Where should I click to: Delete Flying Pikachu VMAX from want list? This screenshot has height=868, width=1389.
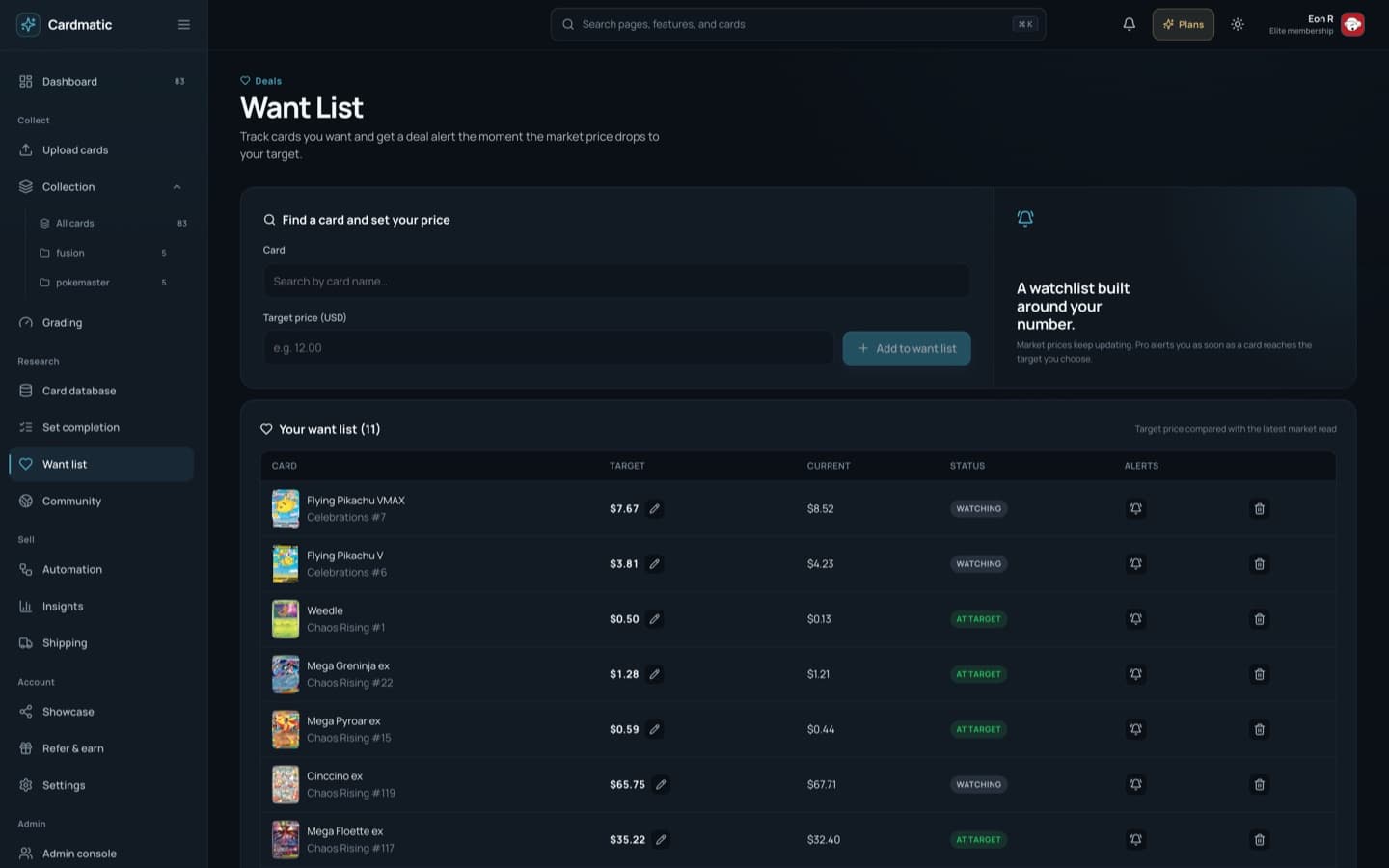tap(1259, 509)
